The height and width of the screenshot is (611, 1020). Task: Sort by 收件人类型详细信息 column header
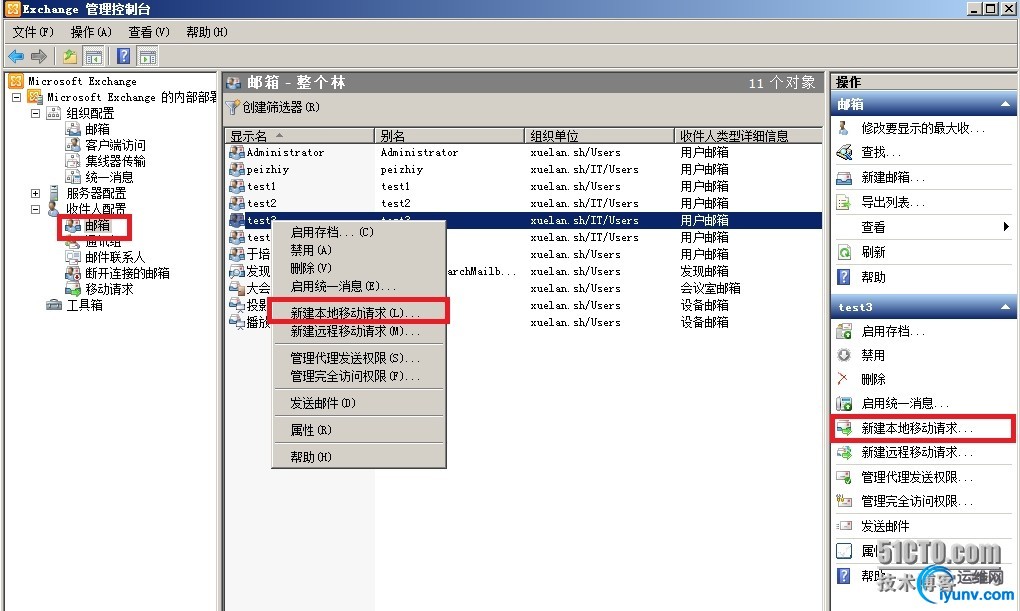click(748, 136)
